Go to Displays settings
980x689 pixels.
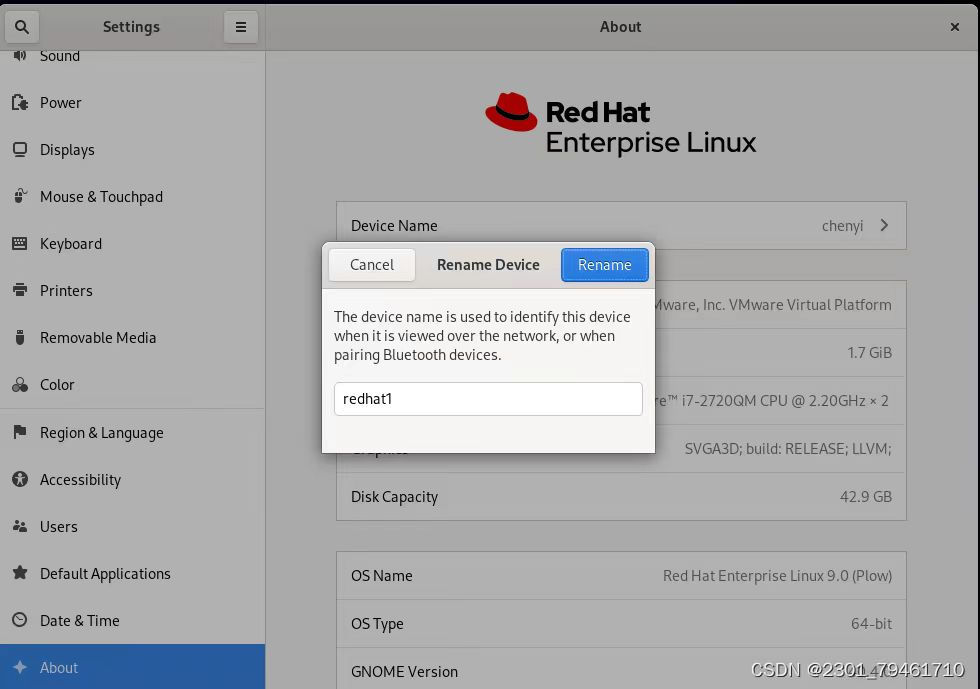click(132, 149)
